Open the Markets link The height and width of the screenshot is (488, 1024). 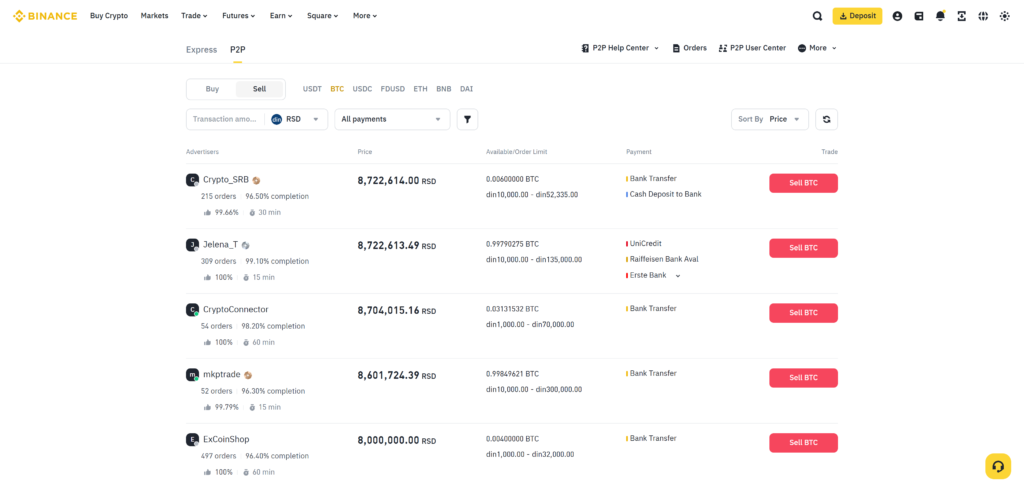point(154,16)
